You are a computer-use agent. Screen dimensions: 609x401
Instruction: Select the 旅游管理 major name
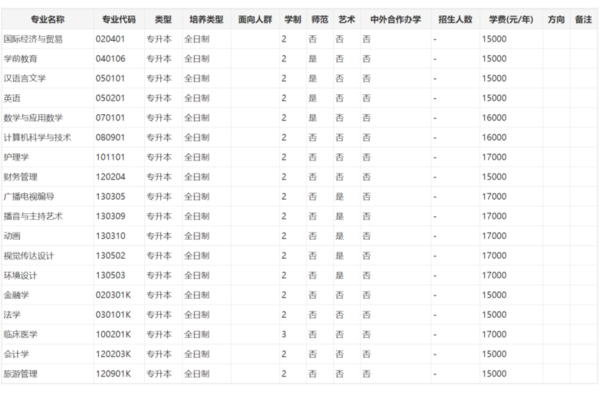tap(21, 374)
